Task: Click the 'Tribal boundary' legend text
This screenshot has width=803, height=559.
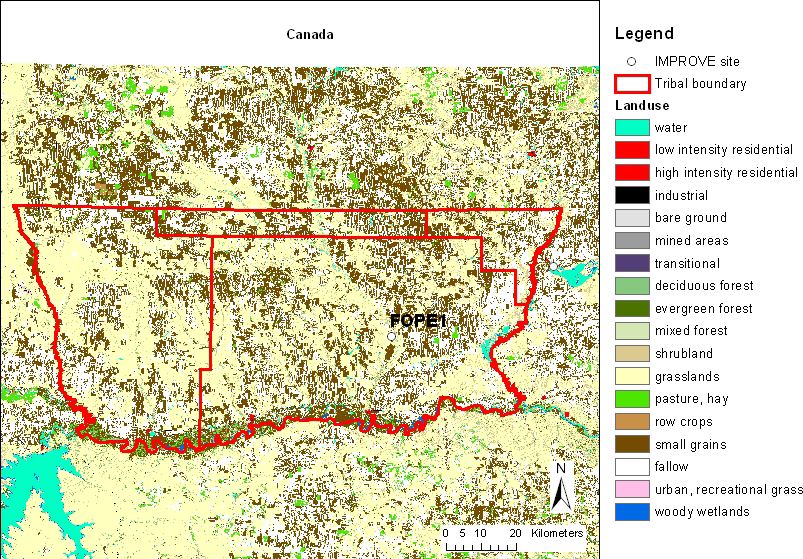Action: click(700, 83)
